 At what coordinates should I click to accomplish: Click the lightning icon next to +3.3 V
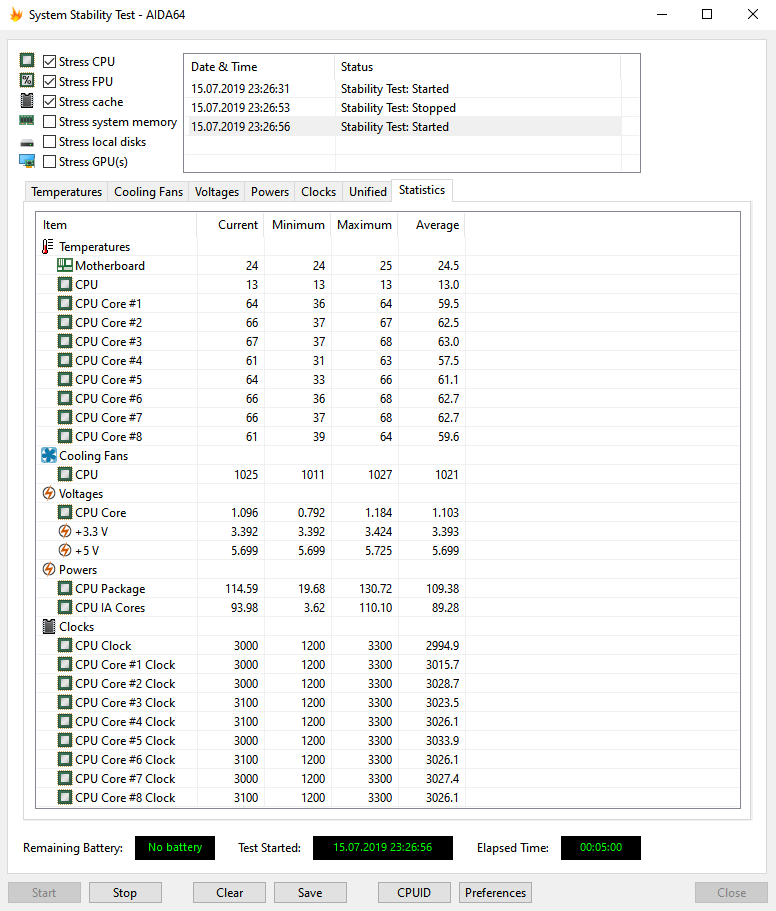65,532
